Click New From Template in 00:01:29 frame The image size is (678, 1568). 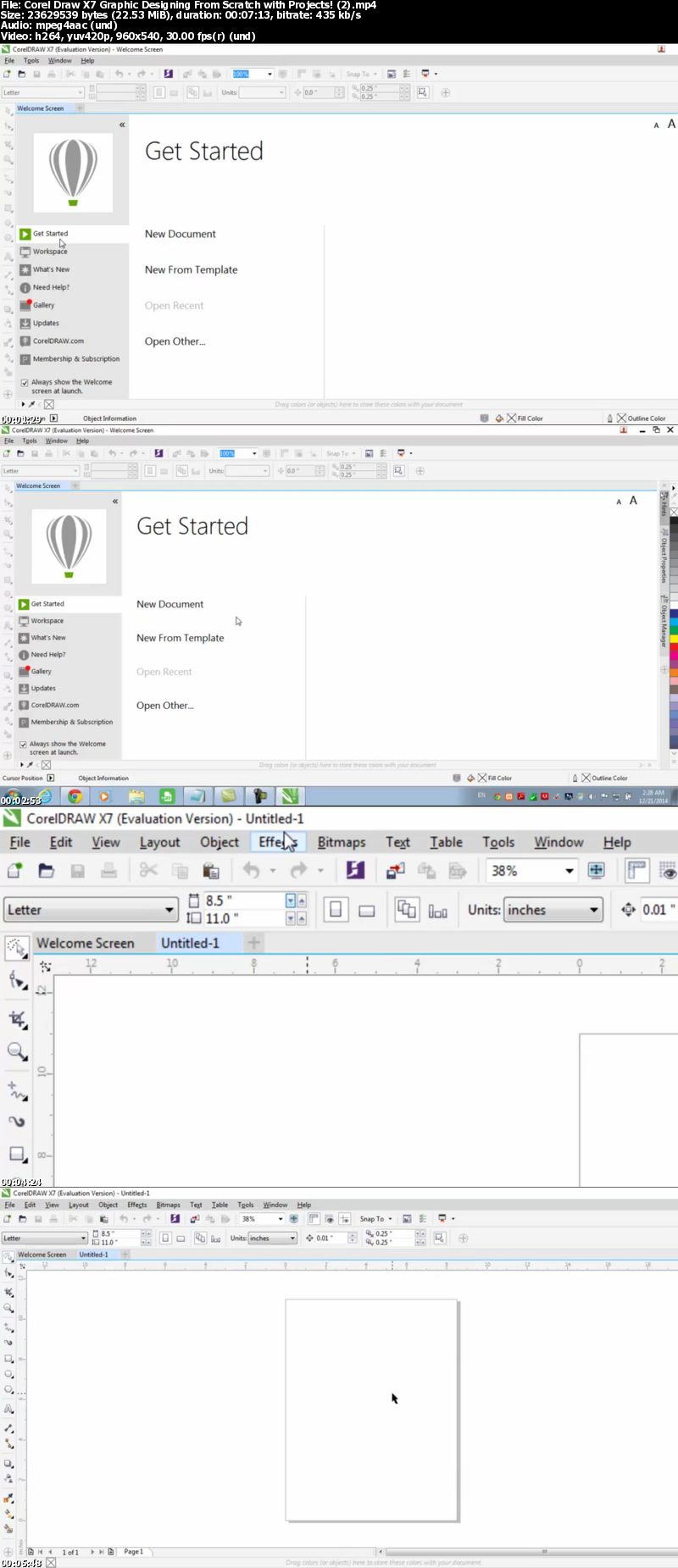pyautogui.click(x=191, y=269)
